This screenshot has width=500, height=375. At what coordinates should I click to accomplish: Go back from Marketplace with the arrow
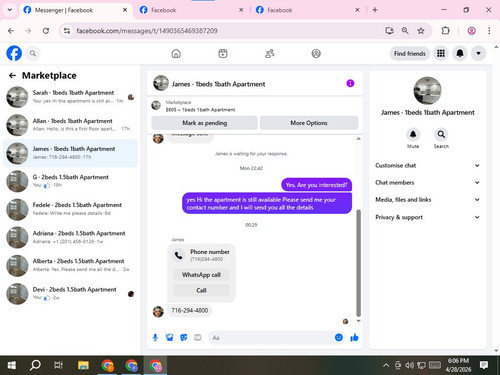pyautogui.click(x=12, y=76)
